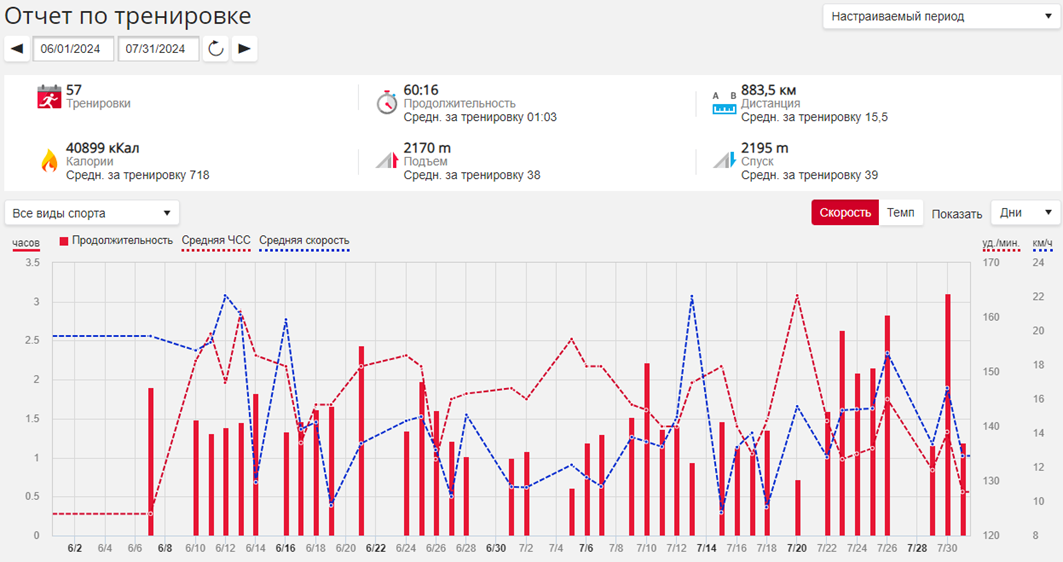
Task: Open the Настраиваемый период dropdown
Action: [942, 17]
